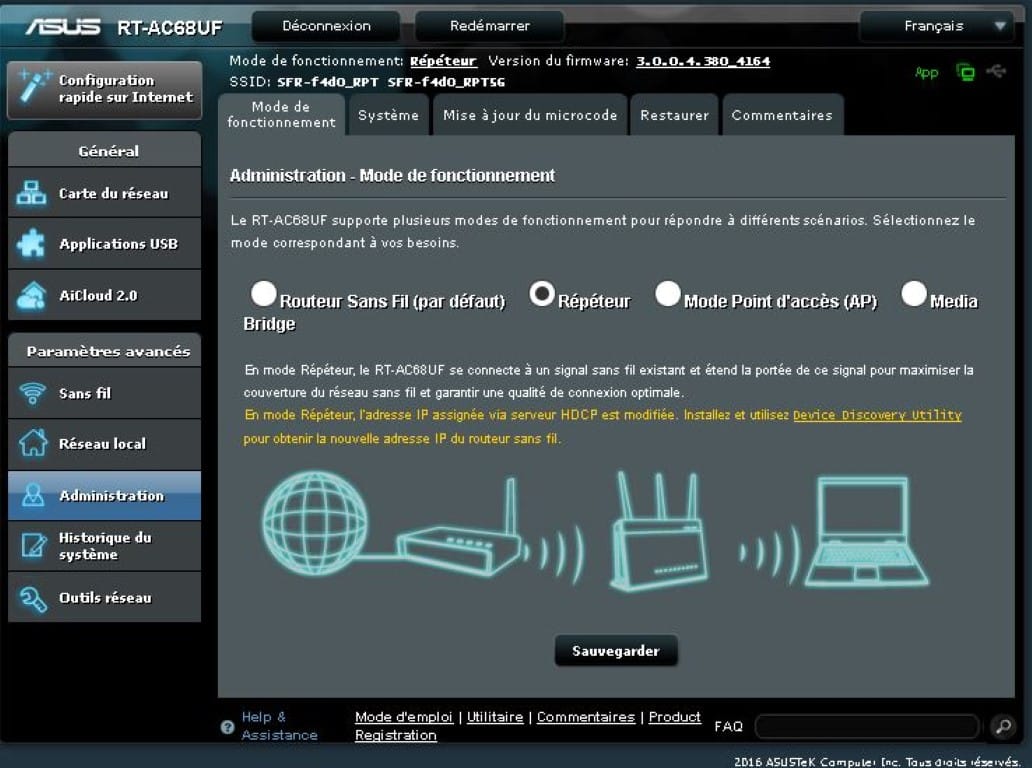1032x768 pixels.
Task: Select the Répéteur mode radio button
Action: [542, 294]
